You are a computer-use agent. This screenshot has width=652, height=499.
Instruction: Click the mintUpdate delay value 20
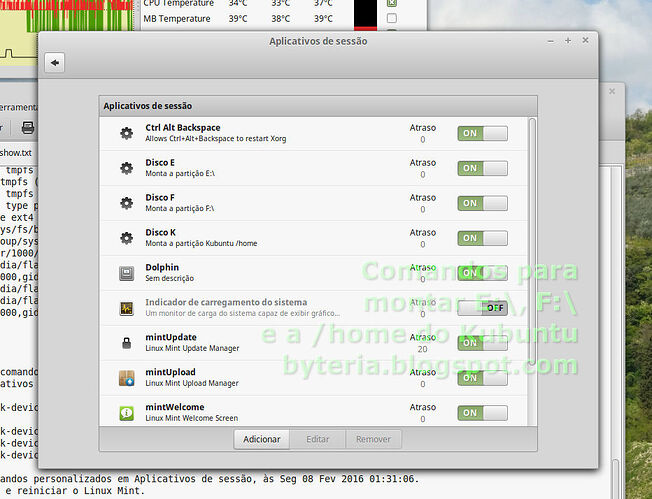pos(422,349)
